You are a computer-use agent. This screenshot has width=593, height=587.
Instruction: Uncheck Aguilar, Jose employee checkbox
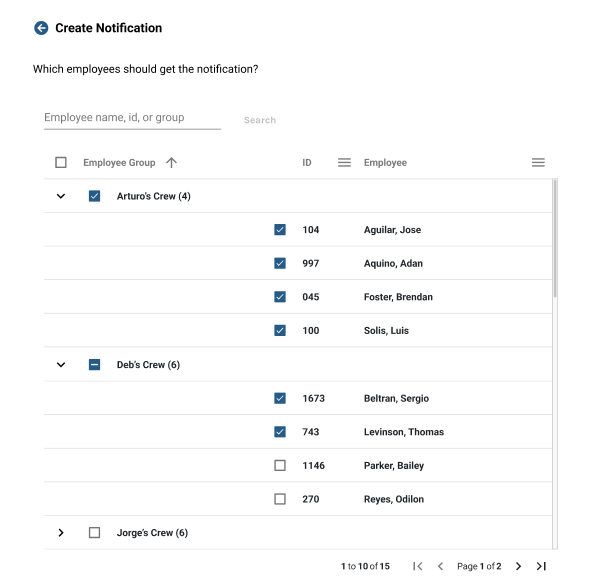click(x=280, y=230)
